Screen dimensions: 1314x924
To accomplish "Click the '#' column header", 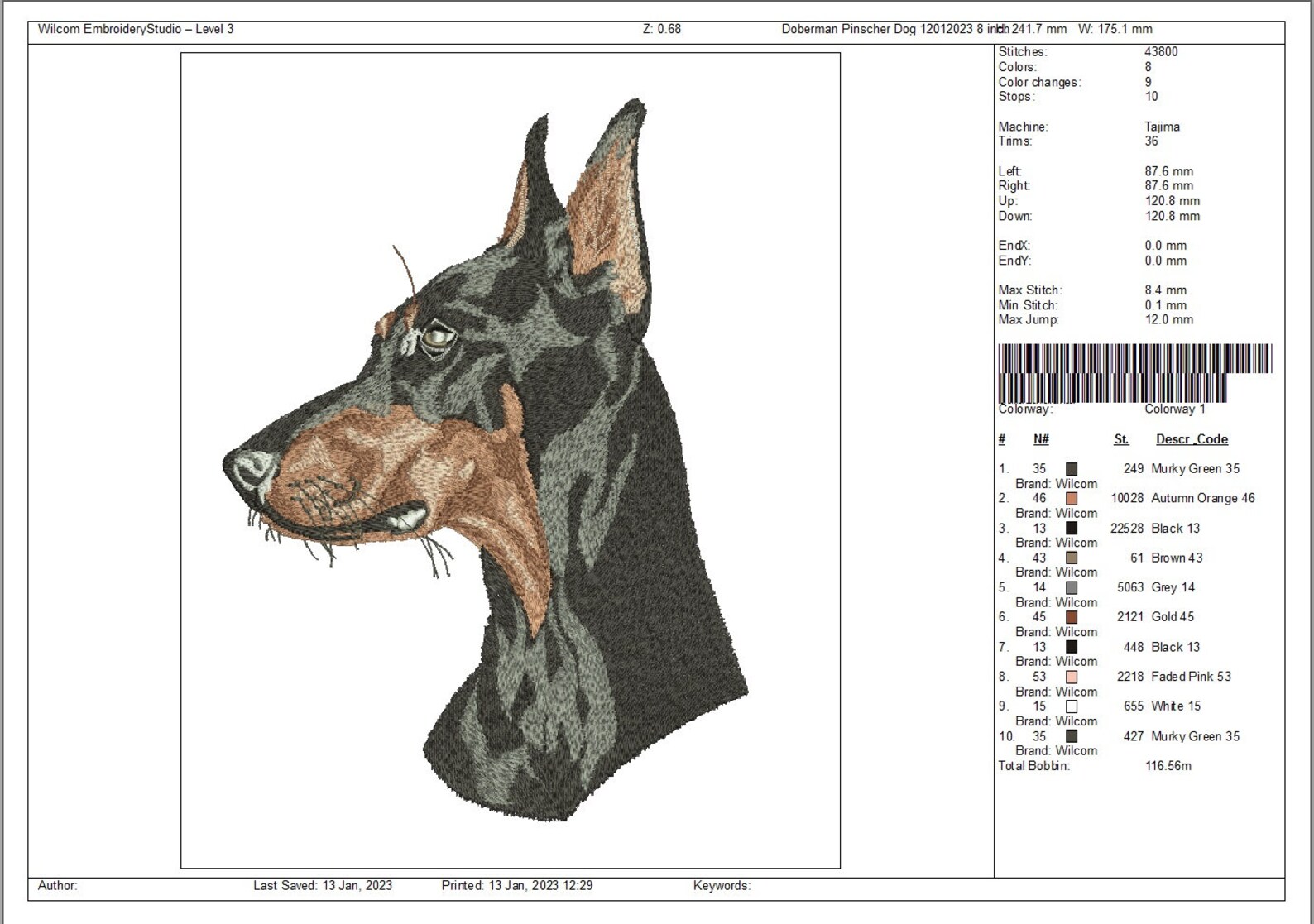I will tap(1002, 439).
